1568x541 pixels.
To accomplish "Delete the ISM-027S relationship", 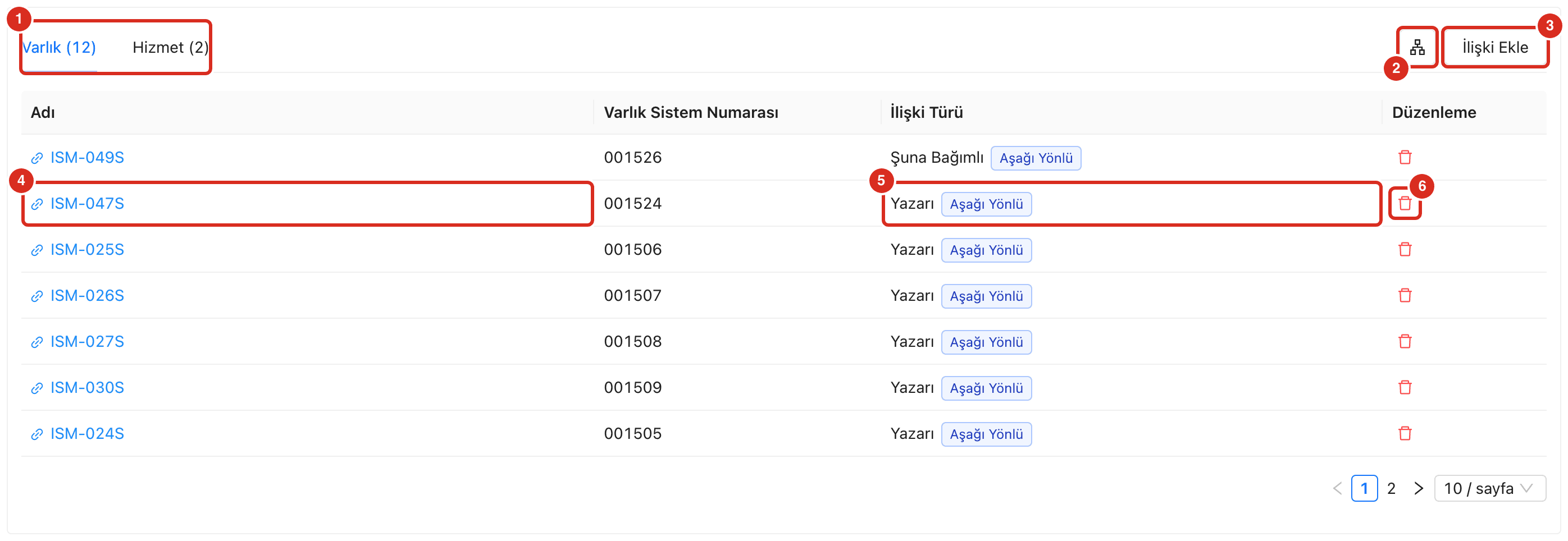I will (x=1405, y=342).
